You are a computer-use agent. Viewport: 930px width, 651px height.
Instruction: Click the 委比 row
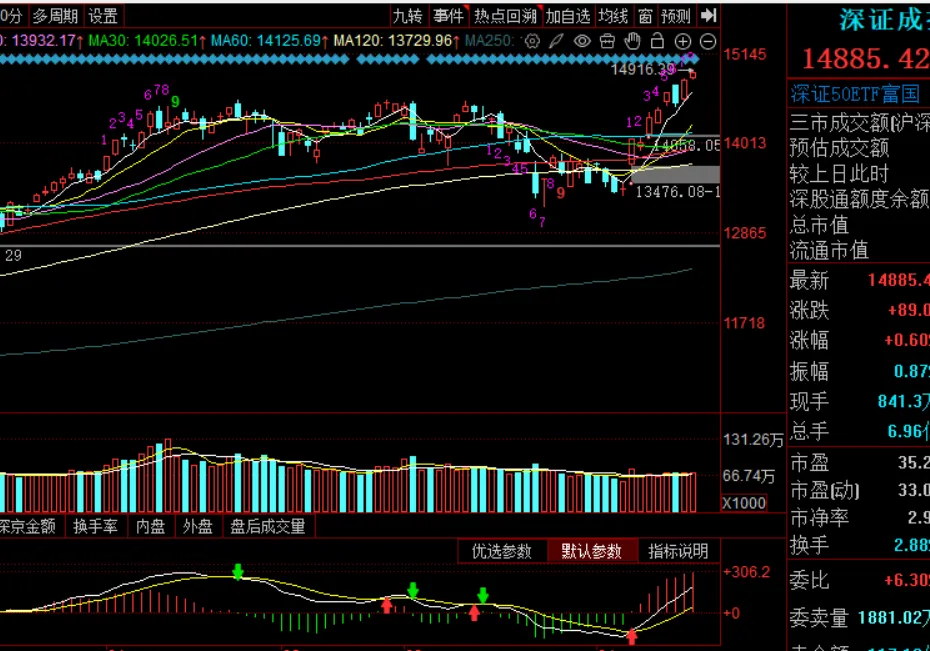(x=859, y=580)
